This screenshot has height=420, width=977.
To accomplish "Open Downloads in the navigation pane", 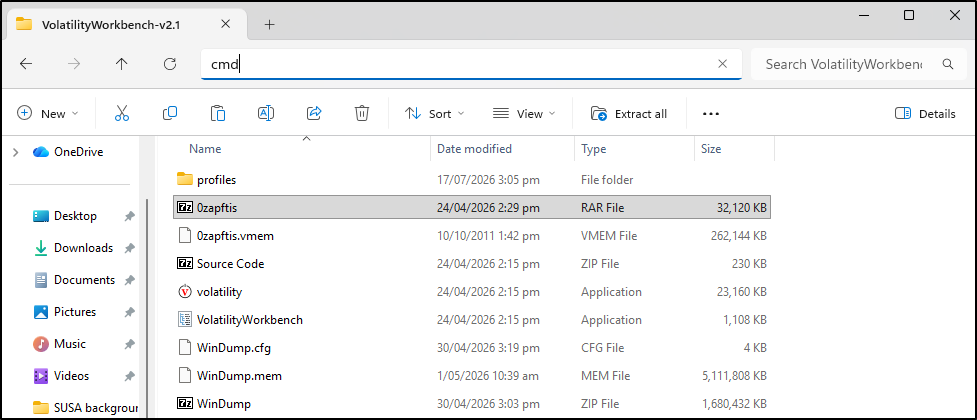I will tap(83, 248).
